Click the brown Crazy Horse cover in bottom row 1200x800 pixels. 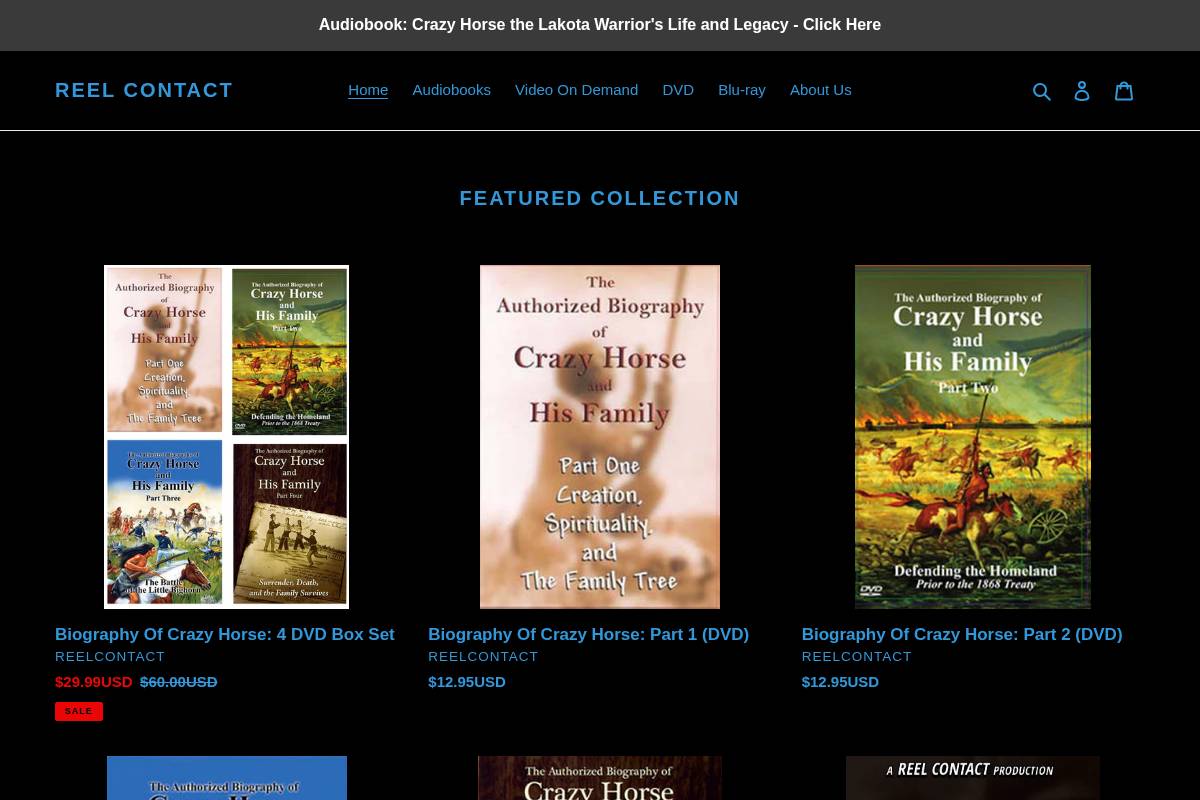(600, 778)
